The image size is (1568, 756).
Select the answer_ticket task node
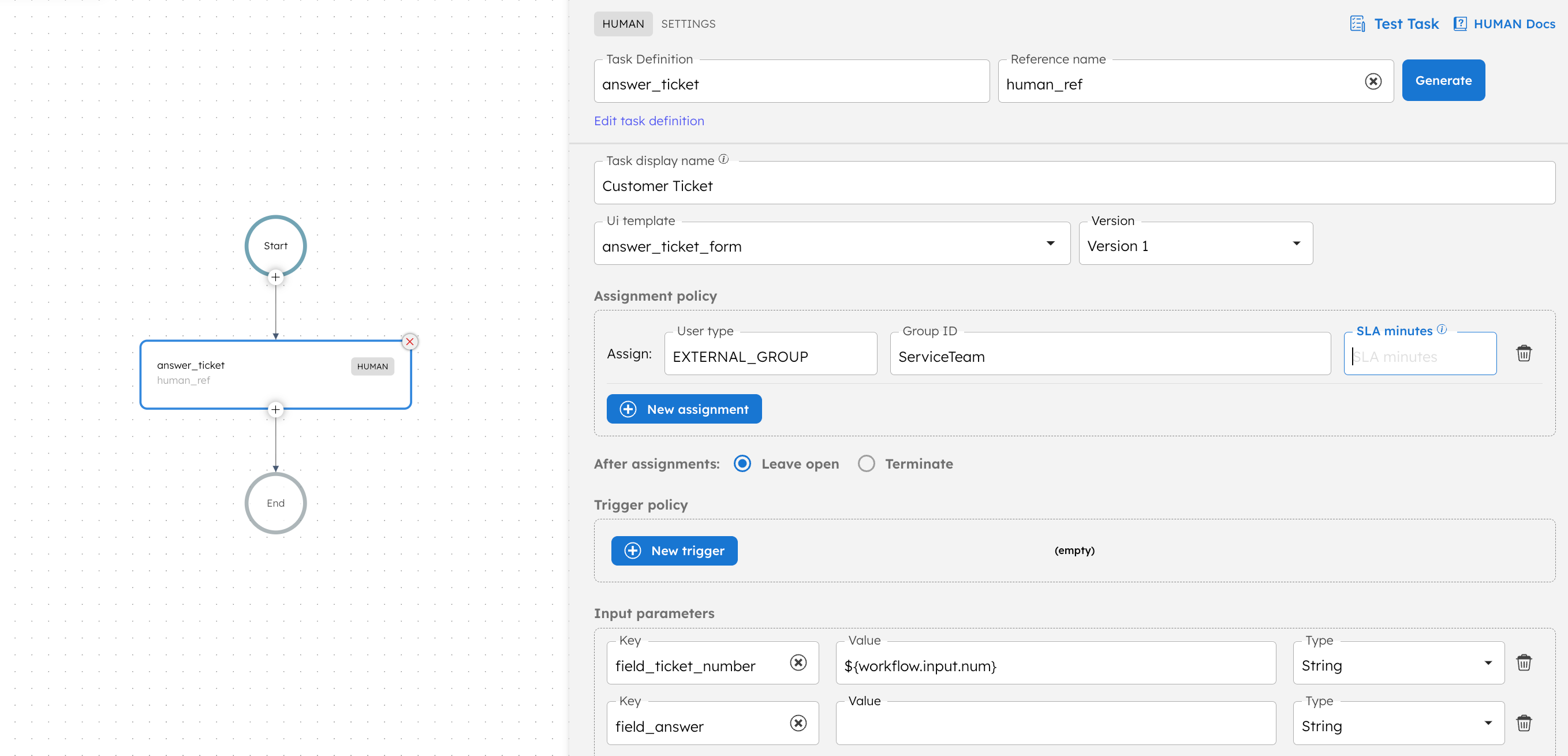(276, 375)
